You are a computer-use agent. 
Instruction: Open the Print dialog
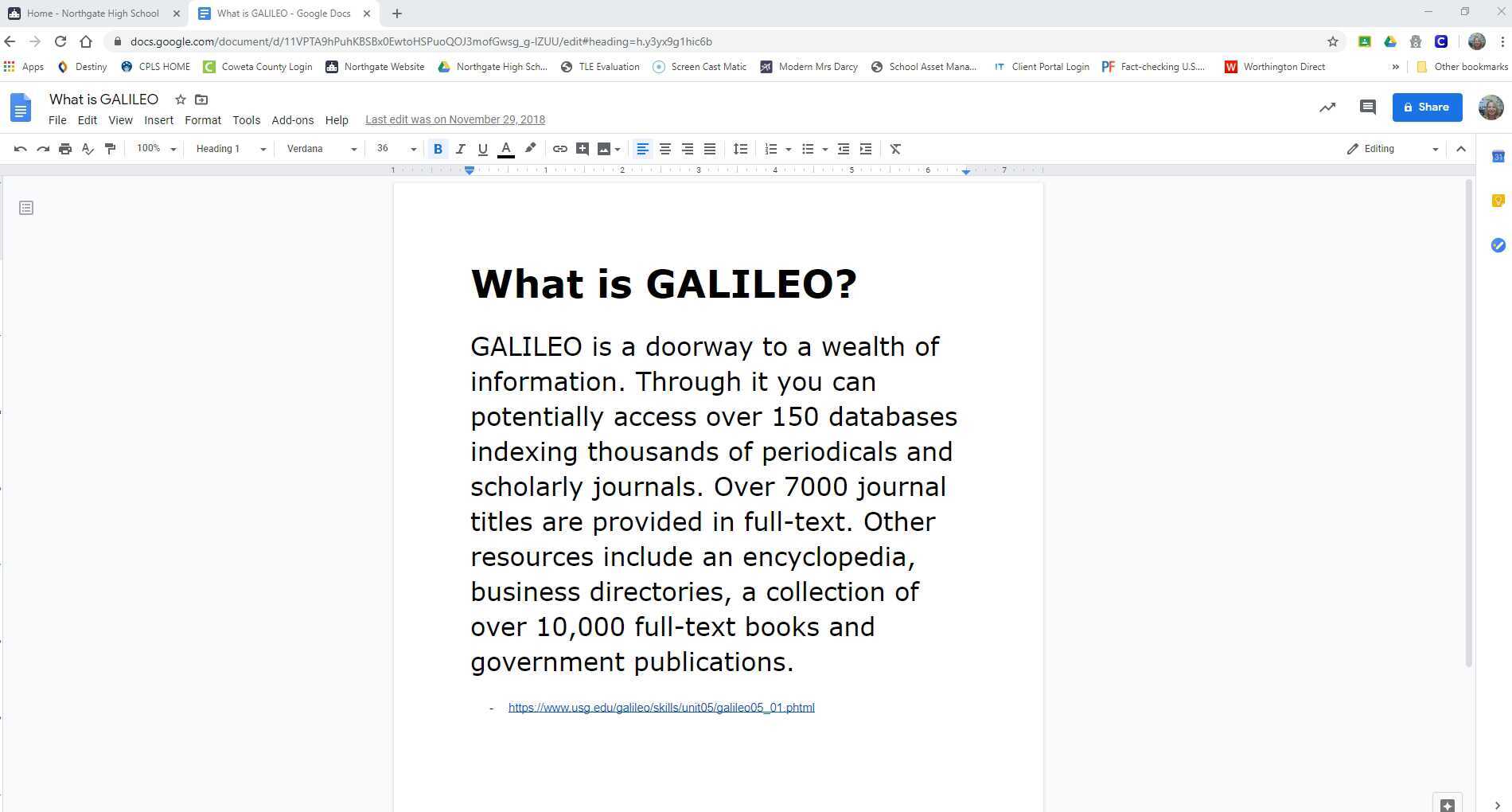point(65,148)
